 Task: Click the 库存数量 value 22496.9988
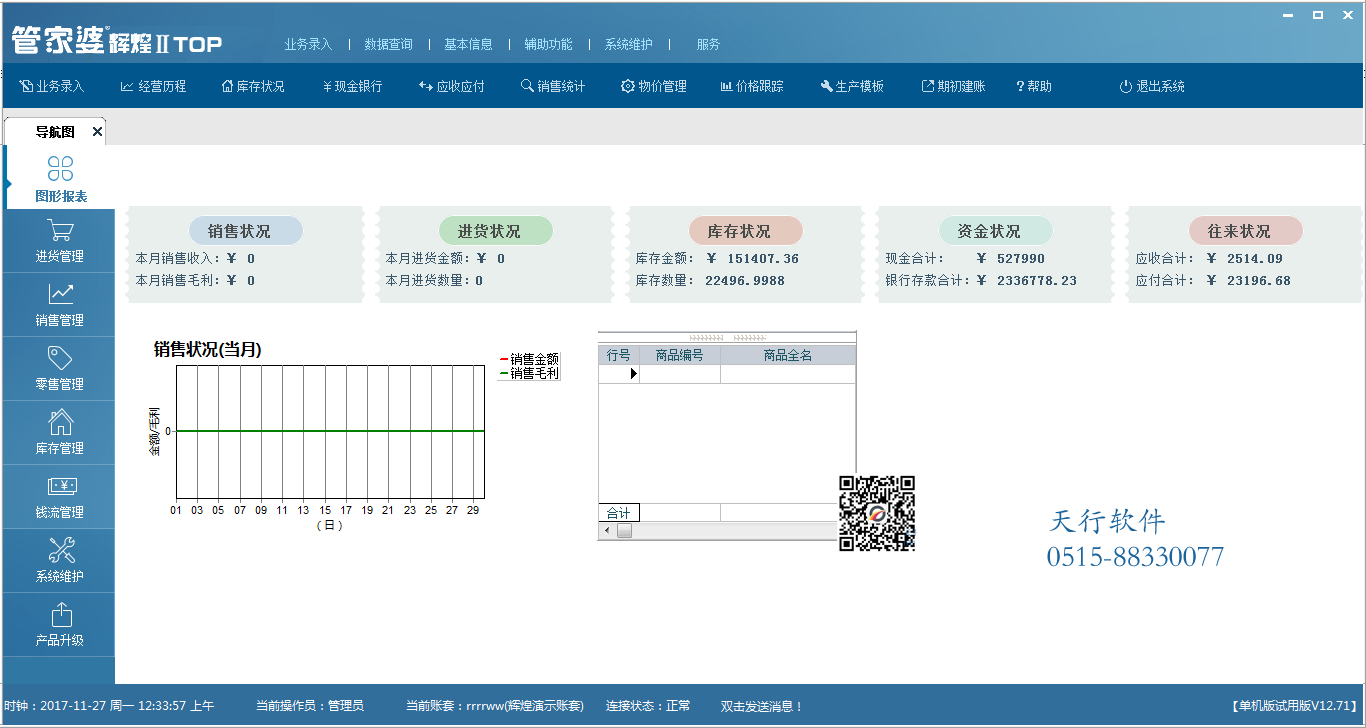745,281
